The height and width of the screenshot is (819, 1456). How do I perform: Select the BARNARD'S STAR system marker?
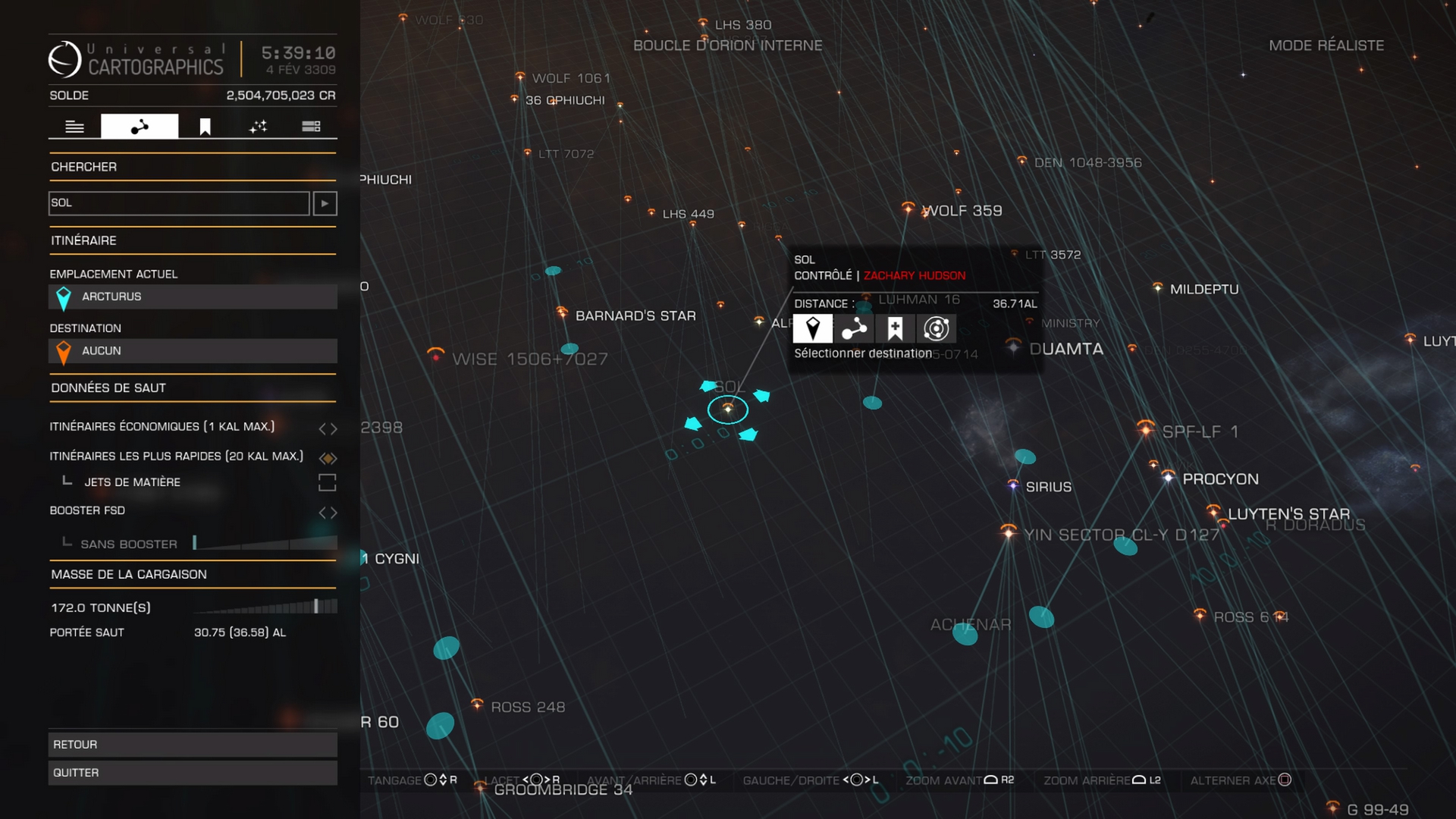point(562,312)
